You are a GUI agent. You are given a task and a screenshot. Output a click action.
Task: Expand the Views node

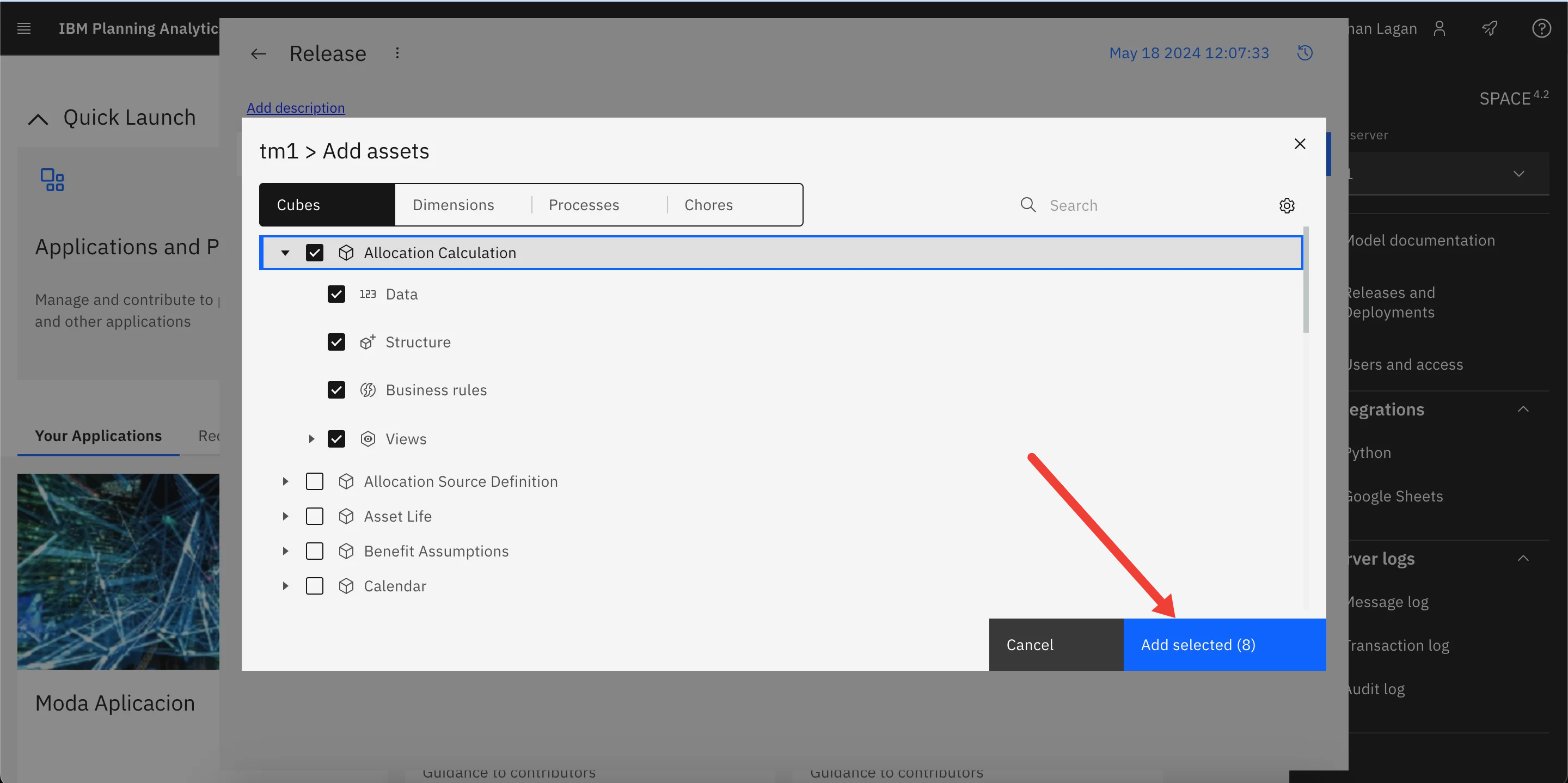pyautogui.click(x=311, y=439)
